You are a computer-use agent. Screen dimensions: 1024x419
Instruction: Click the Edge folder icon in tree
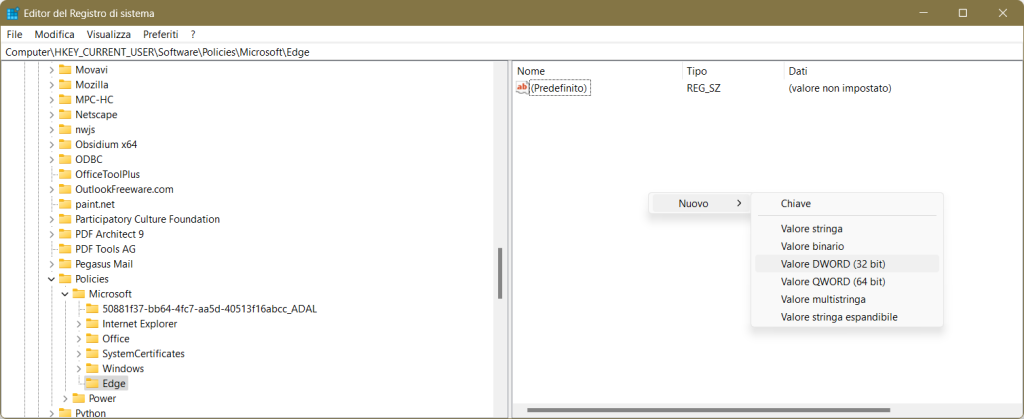pyautogui.click(x=92, y=383)
